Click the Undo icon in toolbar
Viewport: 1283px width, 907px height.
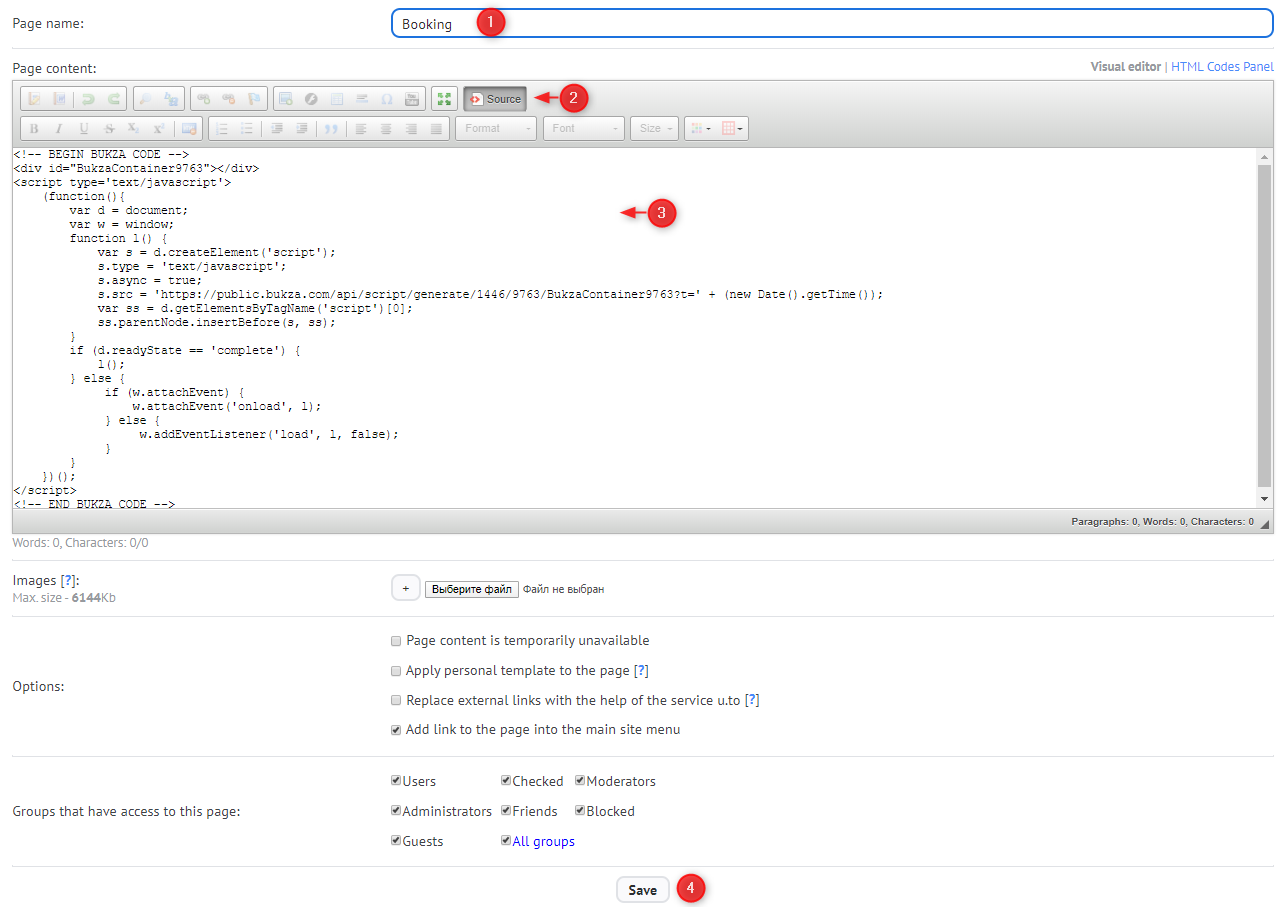[x=88, y=99]
